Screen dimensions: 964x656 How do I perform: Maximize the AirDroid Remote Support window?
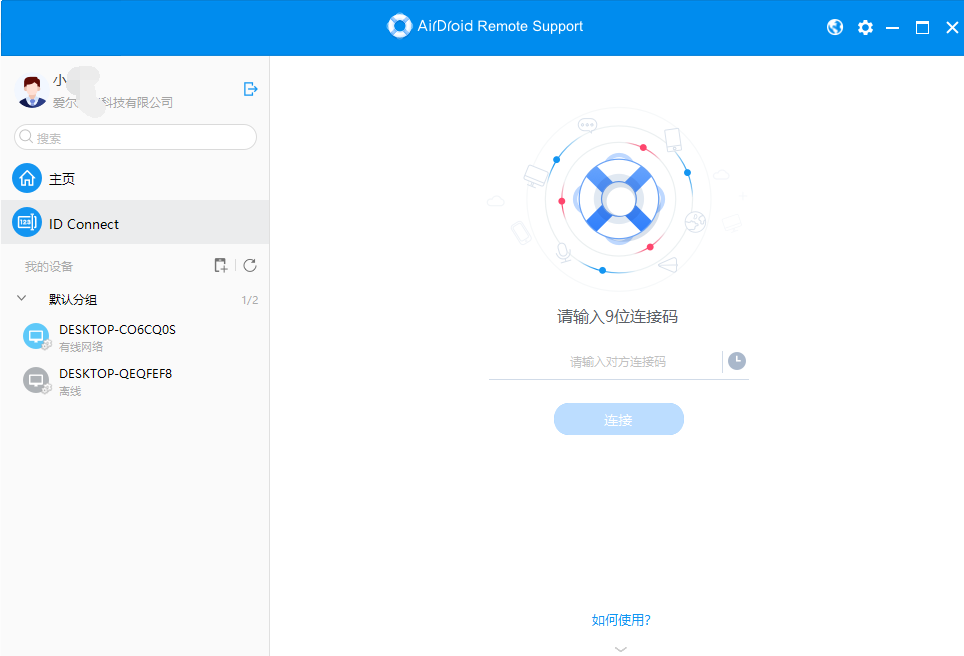[922, 28]
